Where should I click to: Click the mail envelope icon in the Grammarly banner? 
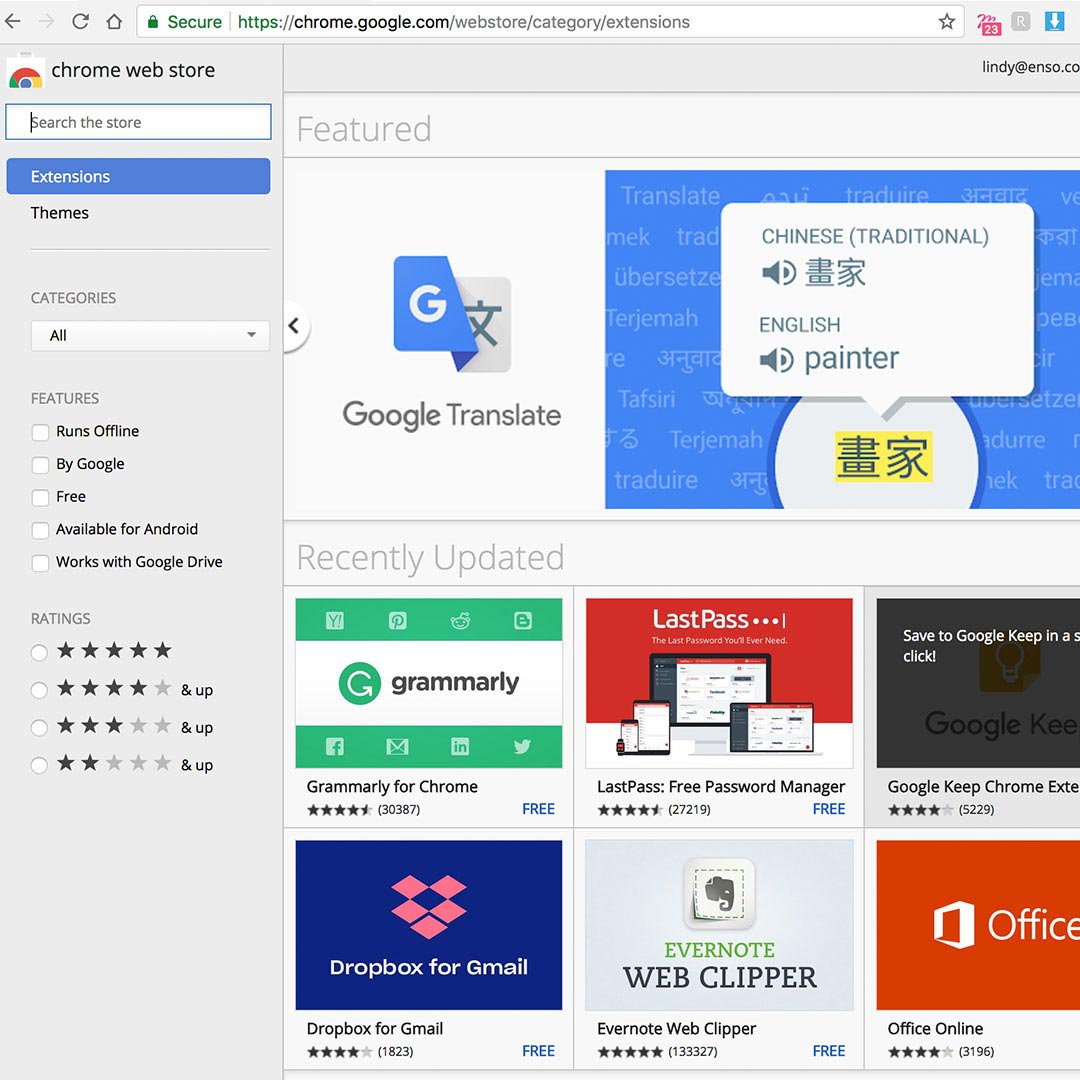(x=397, y=746)
